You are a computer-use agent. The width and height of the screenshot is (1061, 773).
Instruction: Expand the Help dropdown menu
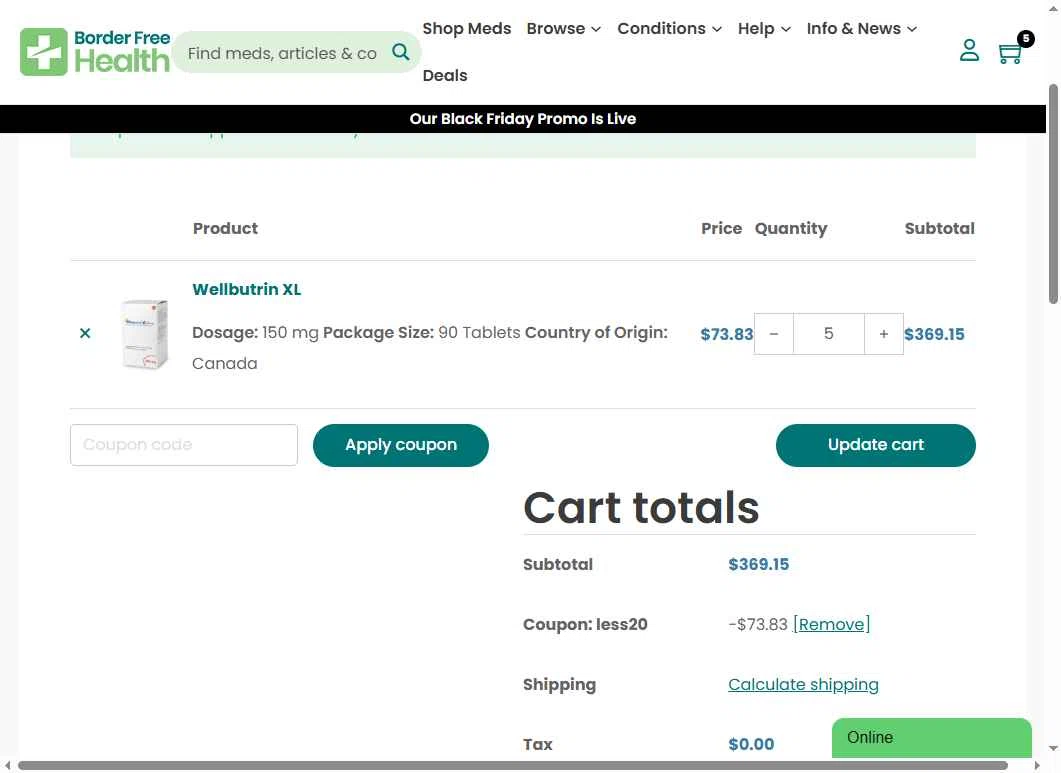click(764, 28)
